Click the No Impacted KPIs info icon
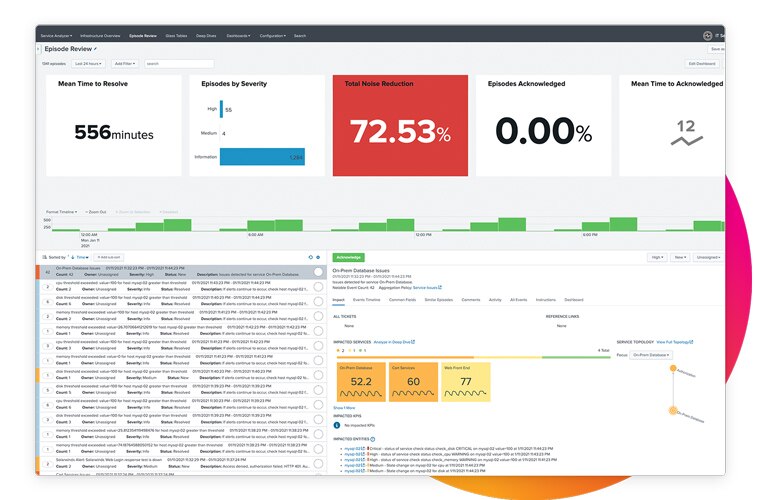 point(337,424)
